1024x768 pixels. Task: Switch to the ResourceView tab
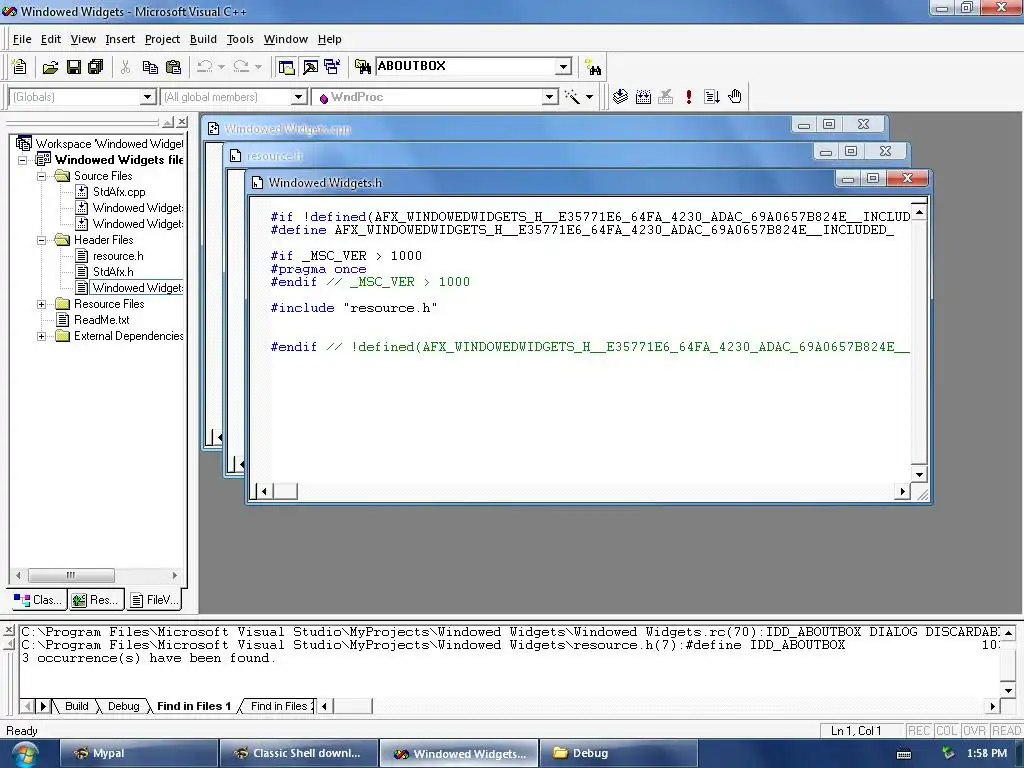[x=96, y=600]
